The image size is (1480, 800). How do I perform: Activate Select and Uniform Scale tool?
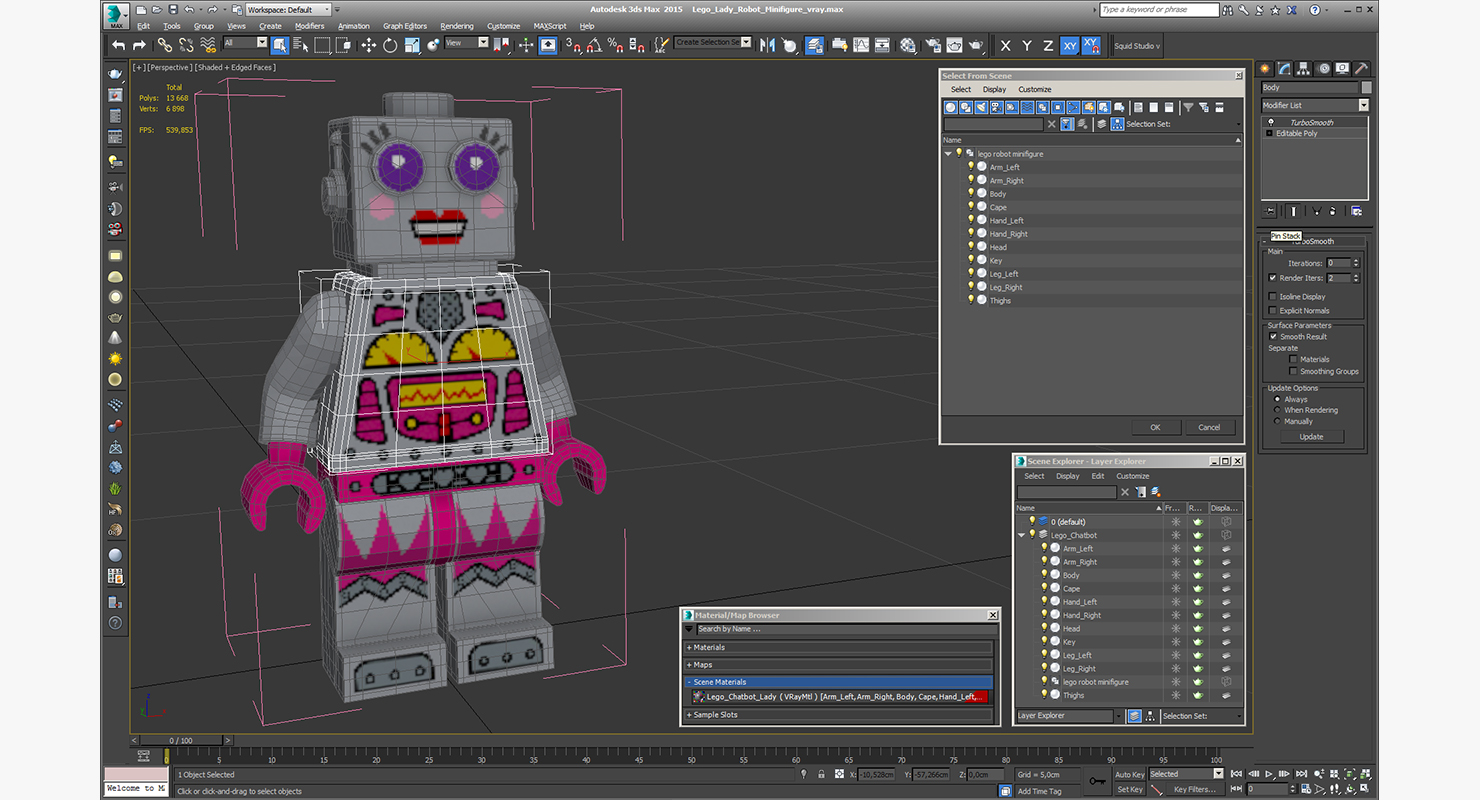coord(411,45)
